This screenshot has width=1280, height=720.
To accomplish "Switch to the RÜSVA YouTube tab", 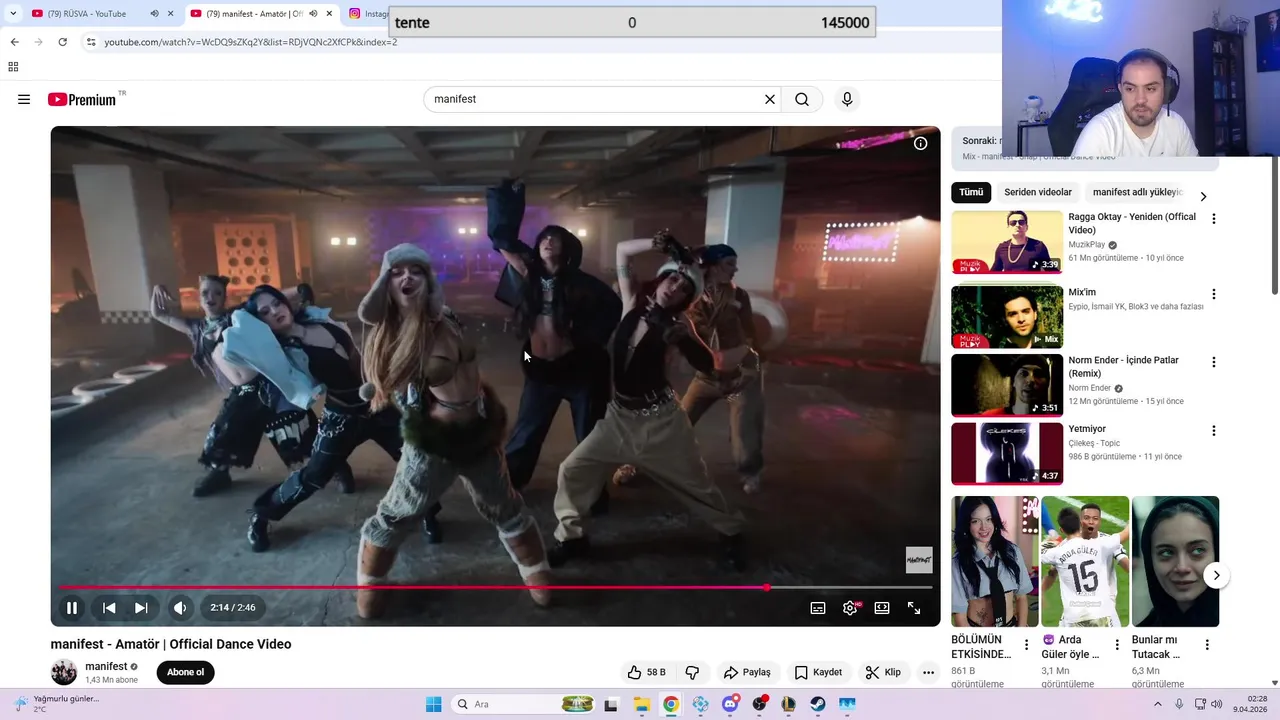I will pos(88,14).
